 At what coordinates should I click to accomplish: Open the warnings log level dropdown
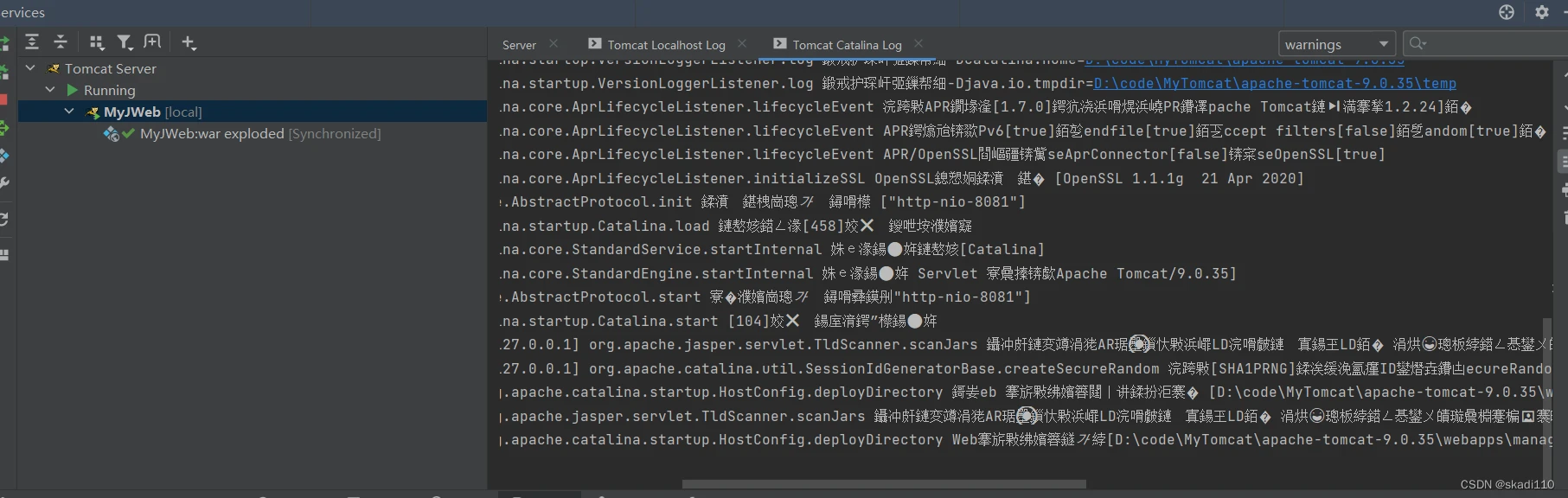(1335, 44)
